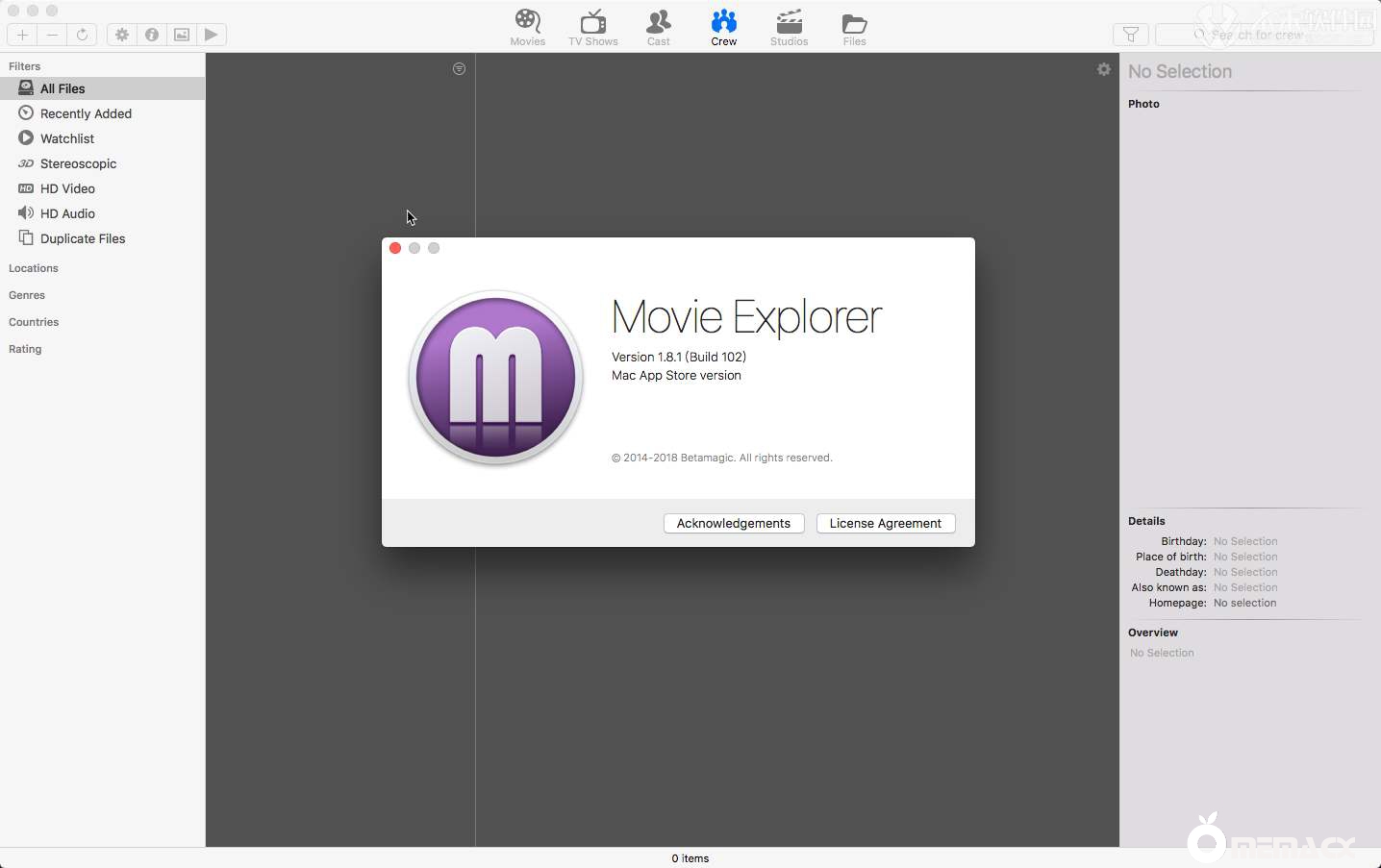Click the info toolbar icon

pos(152,35)
